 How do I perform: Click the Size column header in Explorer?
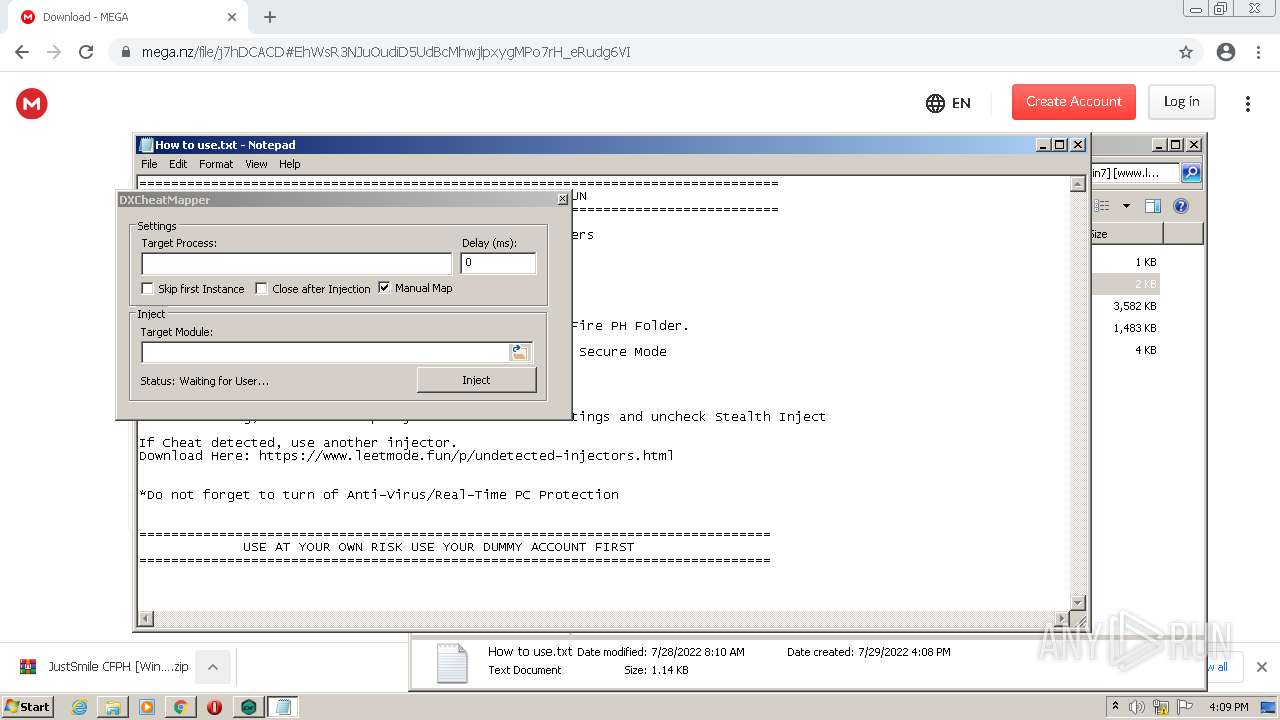click(1126, 234)
